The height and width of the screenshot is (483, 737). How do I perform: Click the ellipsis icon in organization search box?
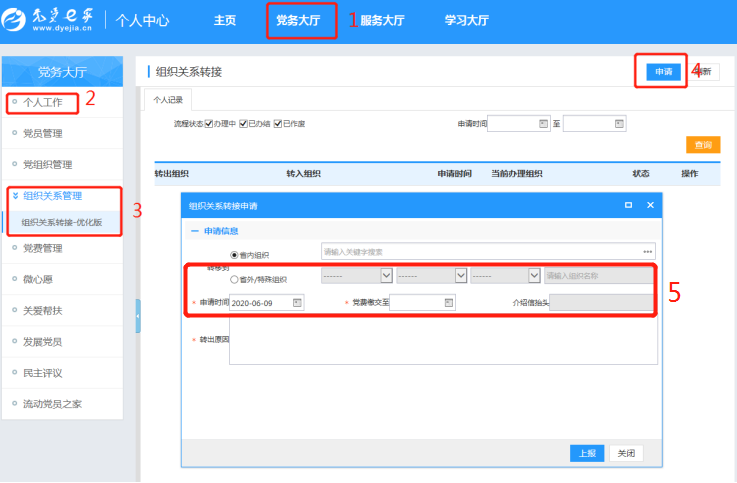click(x=648, y=251)
